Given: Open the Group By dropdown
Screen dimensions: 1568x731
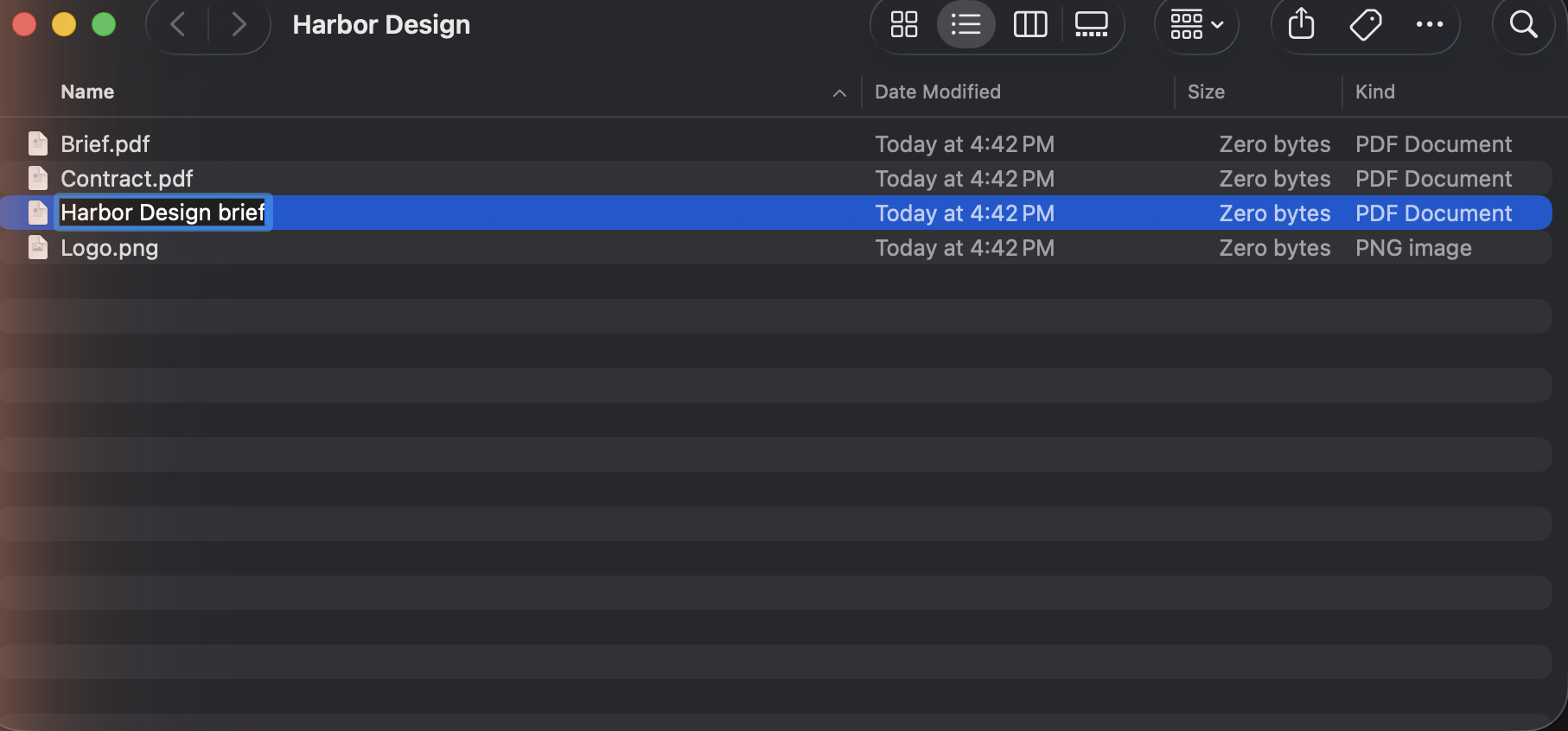Looking at the screenshot, I should coord(1196,24).
